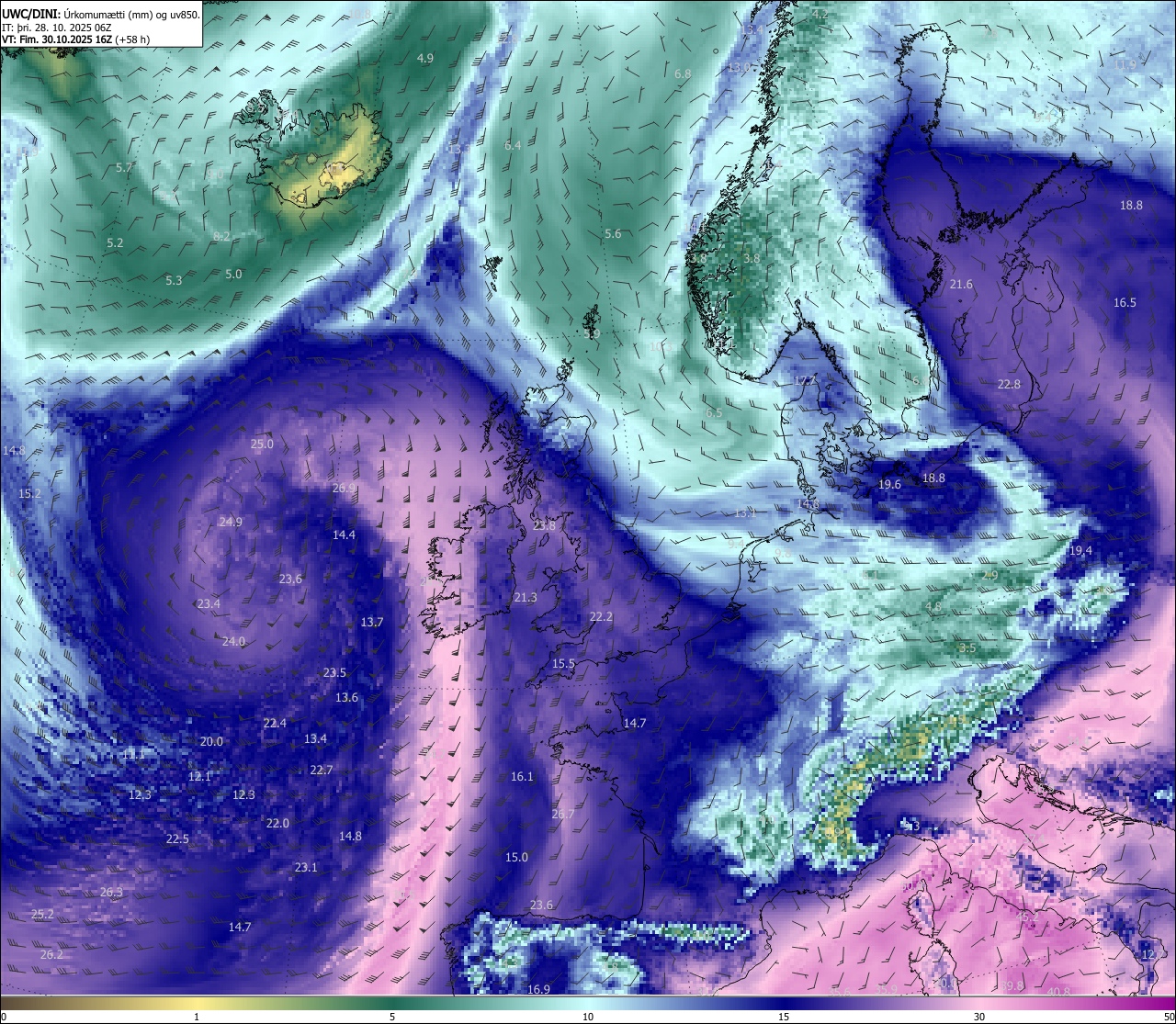Click the map value 15.2 at the west edge
The image size is (1176, 1024).
(x=29, y=493)
